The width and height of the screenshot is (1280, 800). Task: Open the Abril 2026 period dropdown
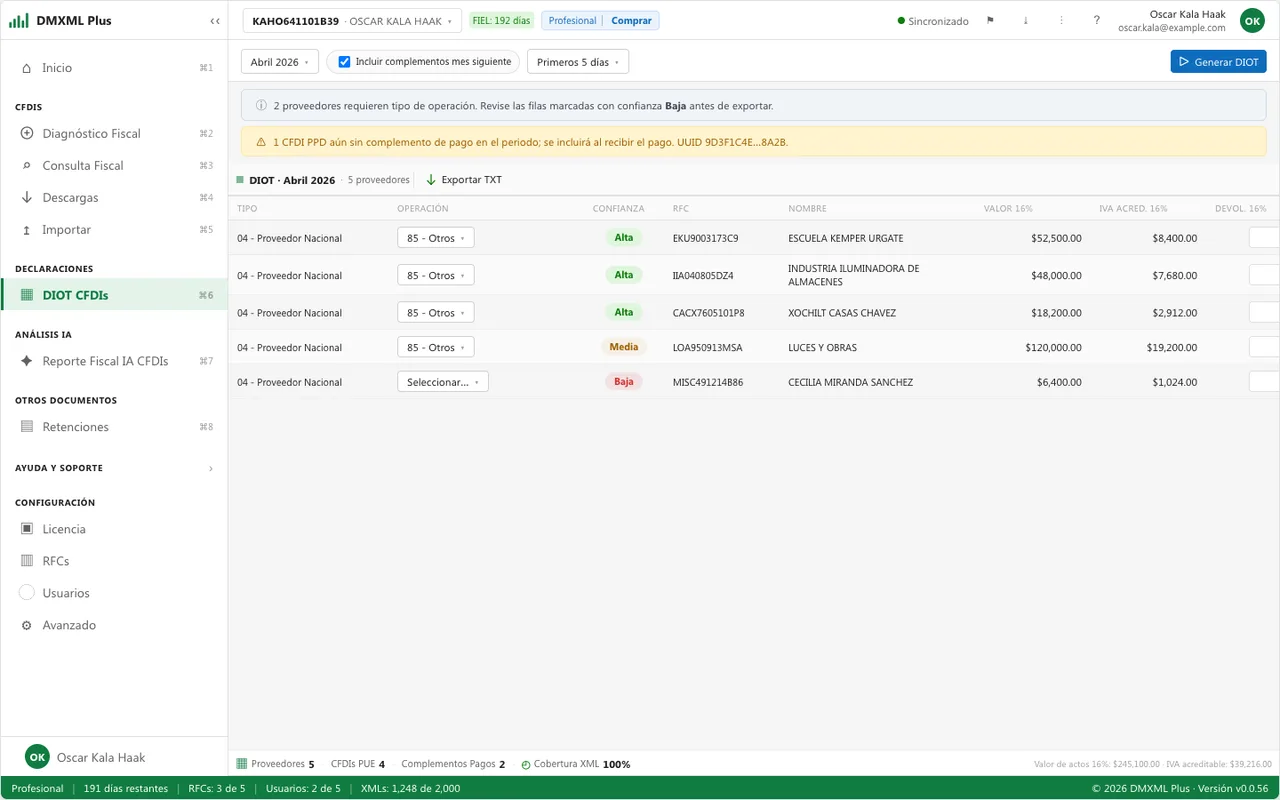pos(279,62)
